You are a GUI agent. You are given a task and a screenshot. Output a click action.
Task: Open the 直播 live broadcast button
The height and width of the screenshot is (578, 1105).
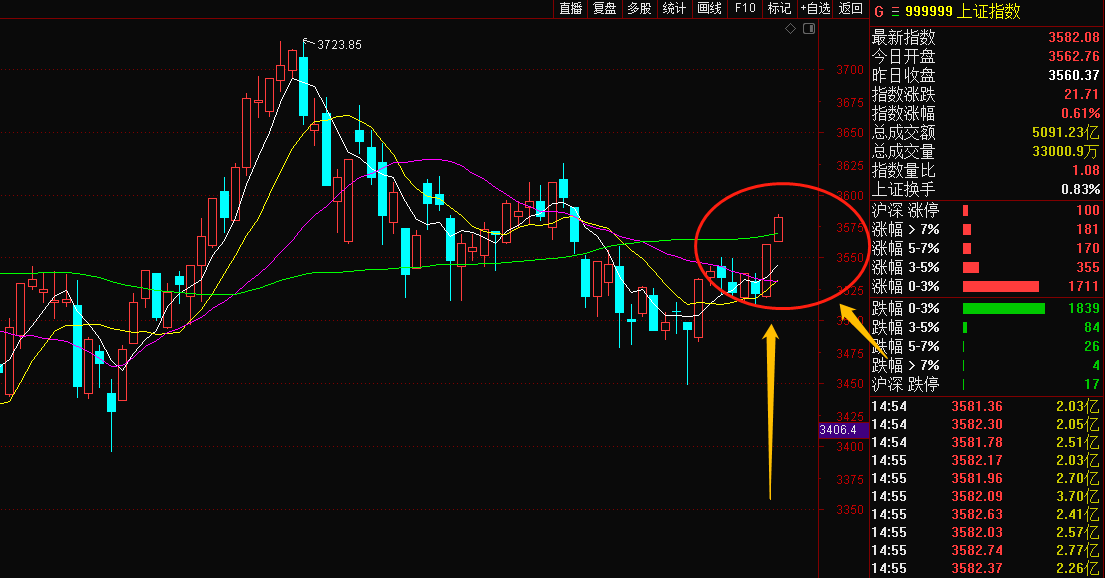tap(571, 8)
